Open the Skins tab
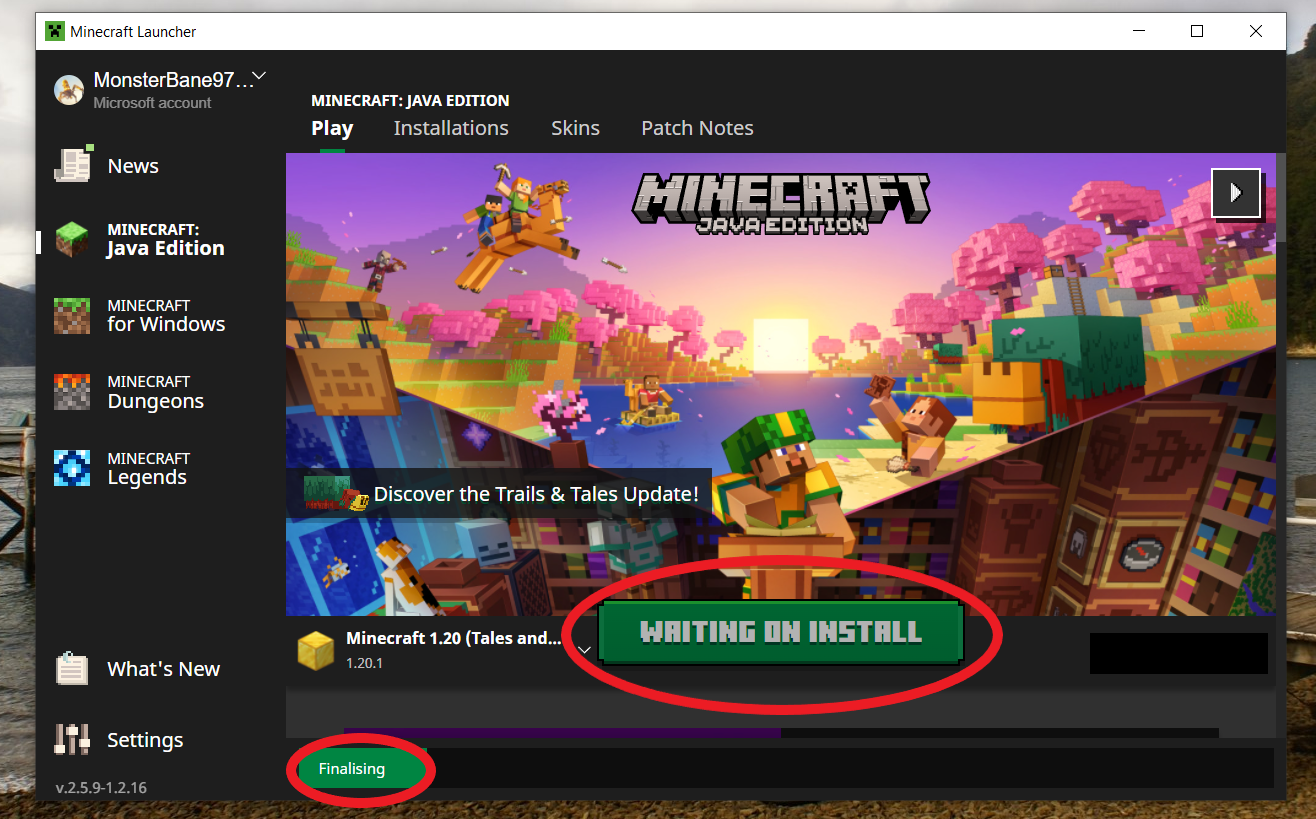The height and width of the screenshot is (819, 1316). point(575,128)
